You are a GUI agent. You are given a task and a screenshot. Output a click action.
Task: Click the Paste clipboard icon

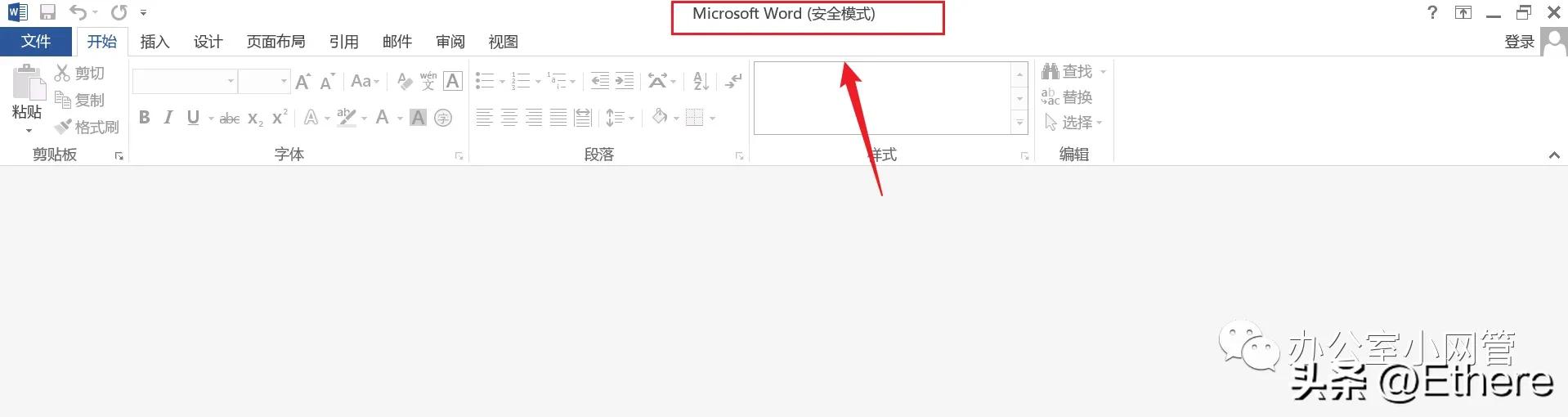(28, 83)
